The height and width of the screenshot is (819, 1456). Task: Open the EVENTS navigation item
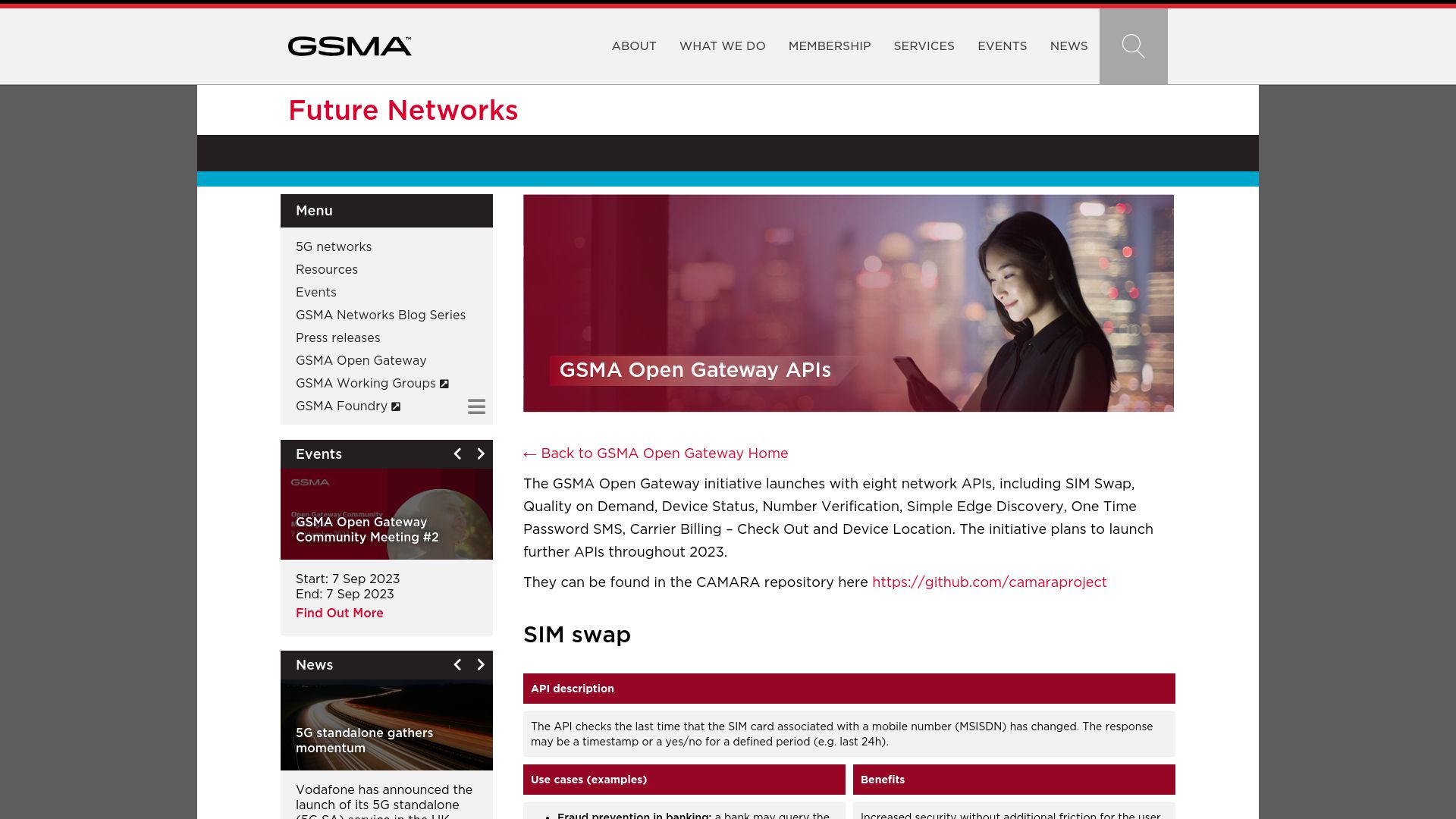[x=1003, y=46]
